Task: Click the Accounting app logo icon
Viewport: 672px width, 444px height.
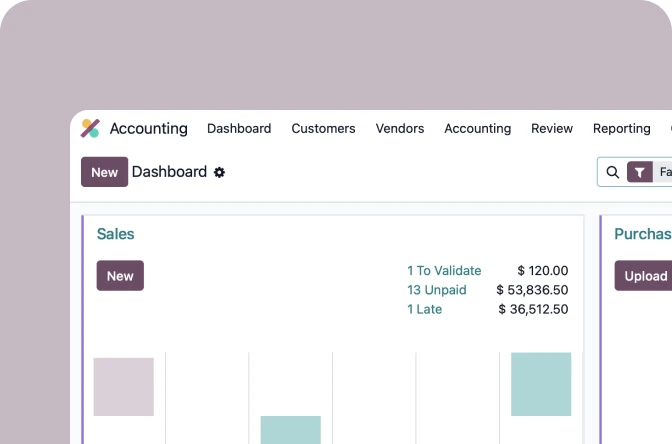Action: (90, 128)
